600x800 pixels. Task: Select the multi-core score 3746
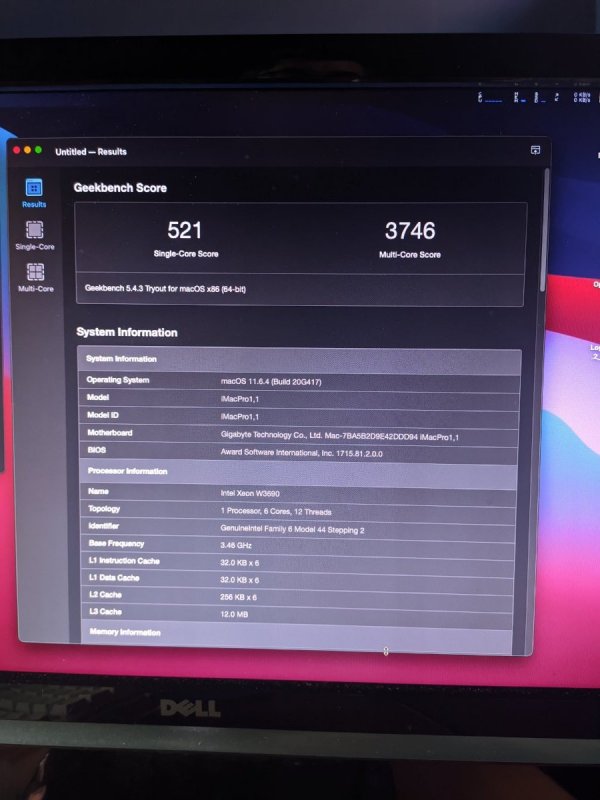coord(410,231)
